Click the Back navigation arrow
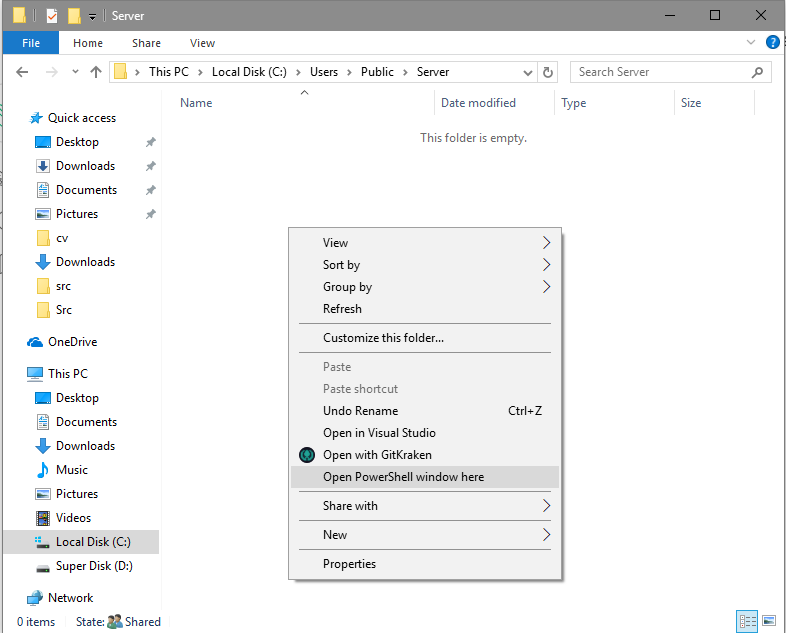 [23, 72]
